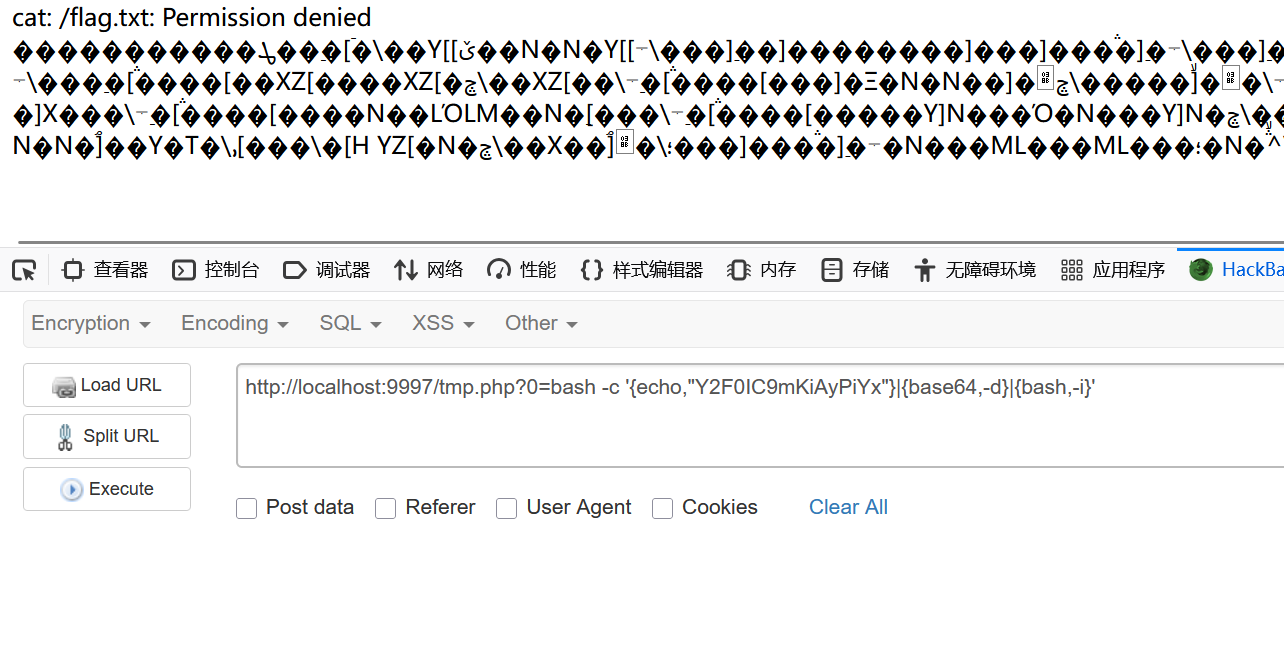This screenshot has height=651, width=1284.
Task: Click the element picker icon in devtools
Action: coord(24,270)
